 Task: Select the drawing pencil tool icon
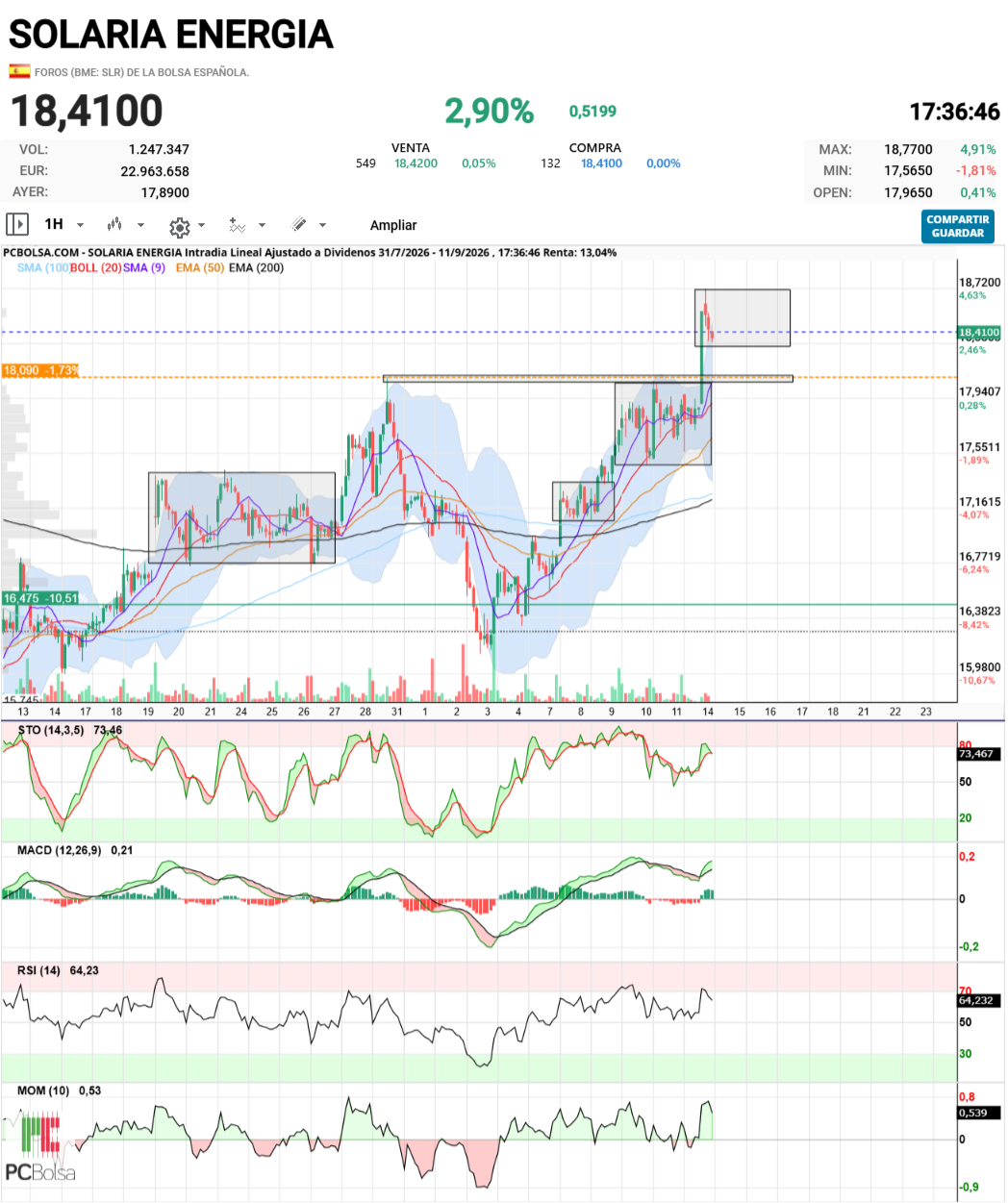(299, 224)
